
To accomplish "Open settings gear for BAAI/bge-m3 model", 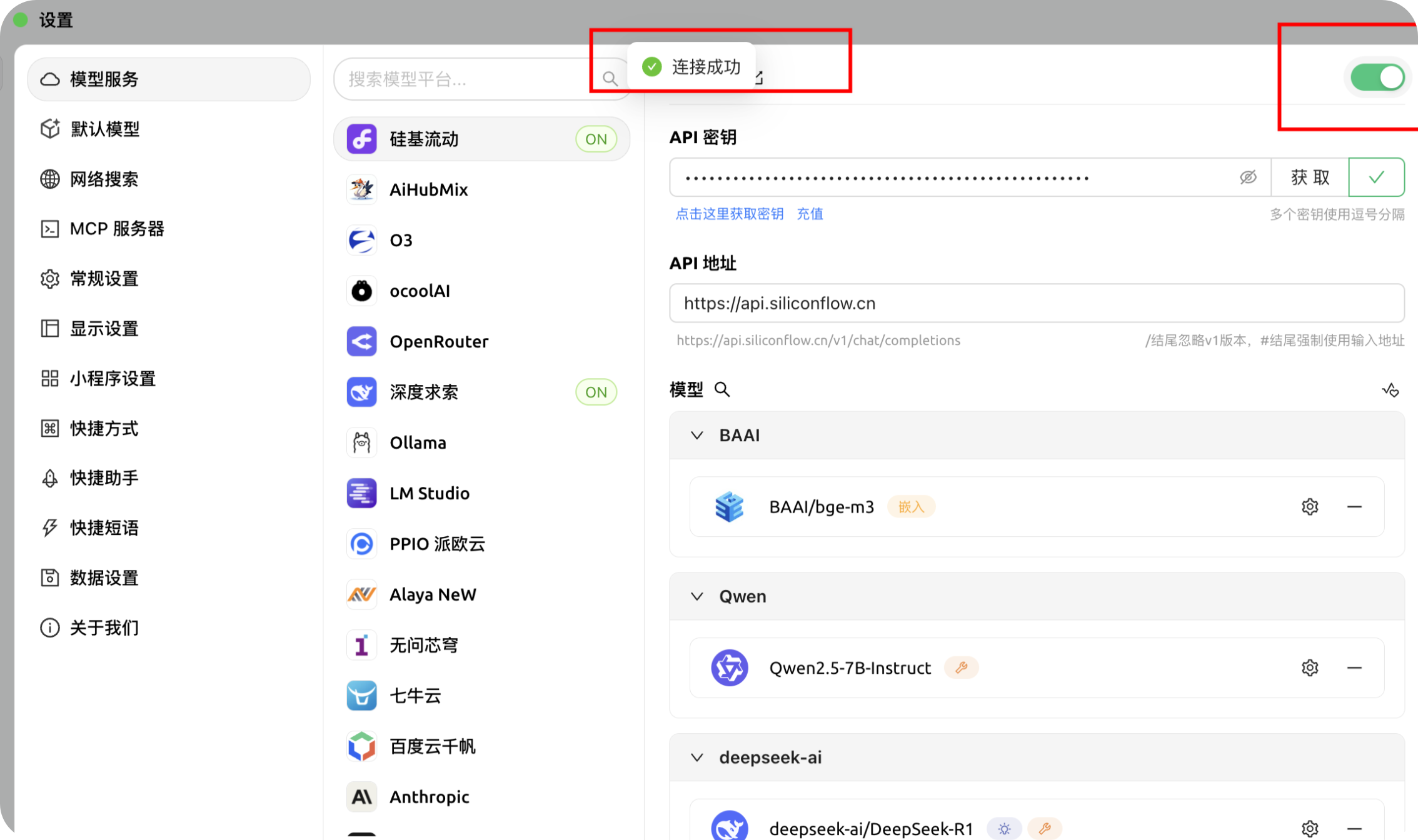I will 1309,506.
